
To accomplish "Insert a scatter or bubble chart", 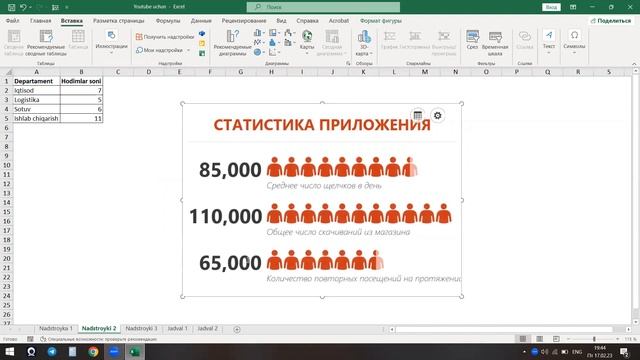I will point(274,52).
